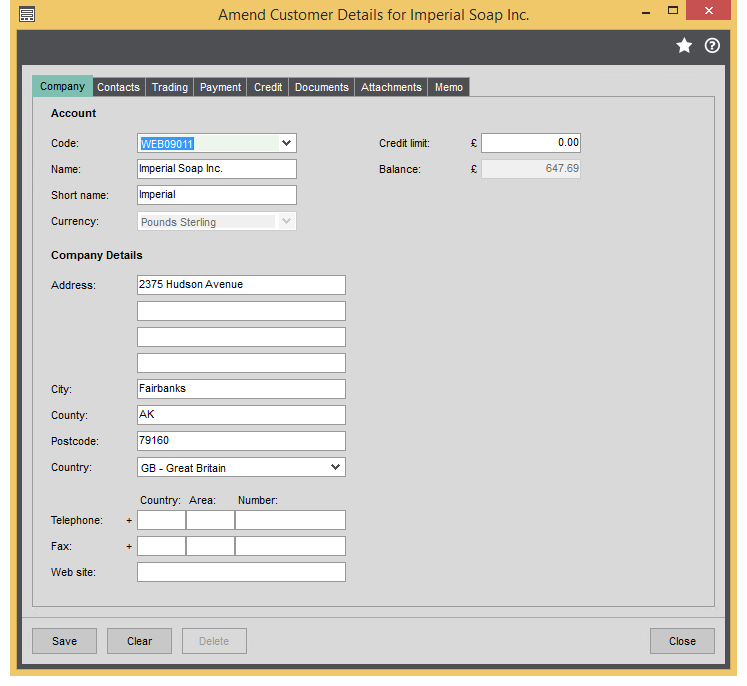Click the Telephone Number field
Image resolution: width=747 pixels, height=686 pixels.
pos(290,520)
